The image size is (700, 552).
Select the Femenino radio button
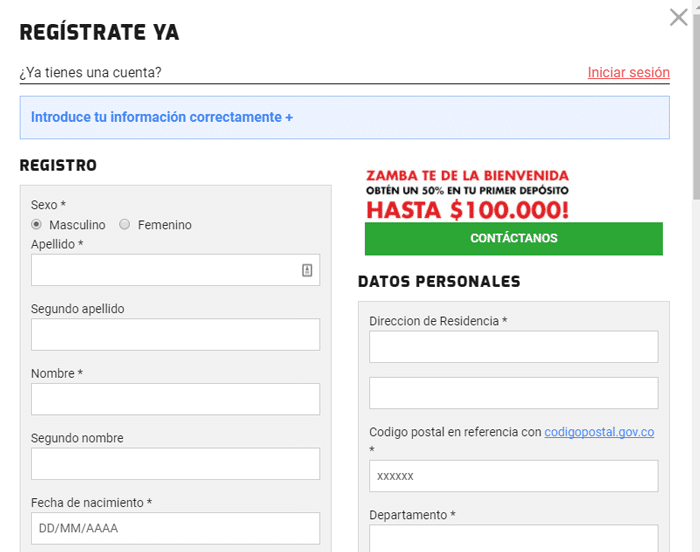(x=125, y=224)
